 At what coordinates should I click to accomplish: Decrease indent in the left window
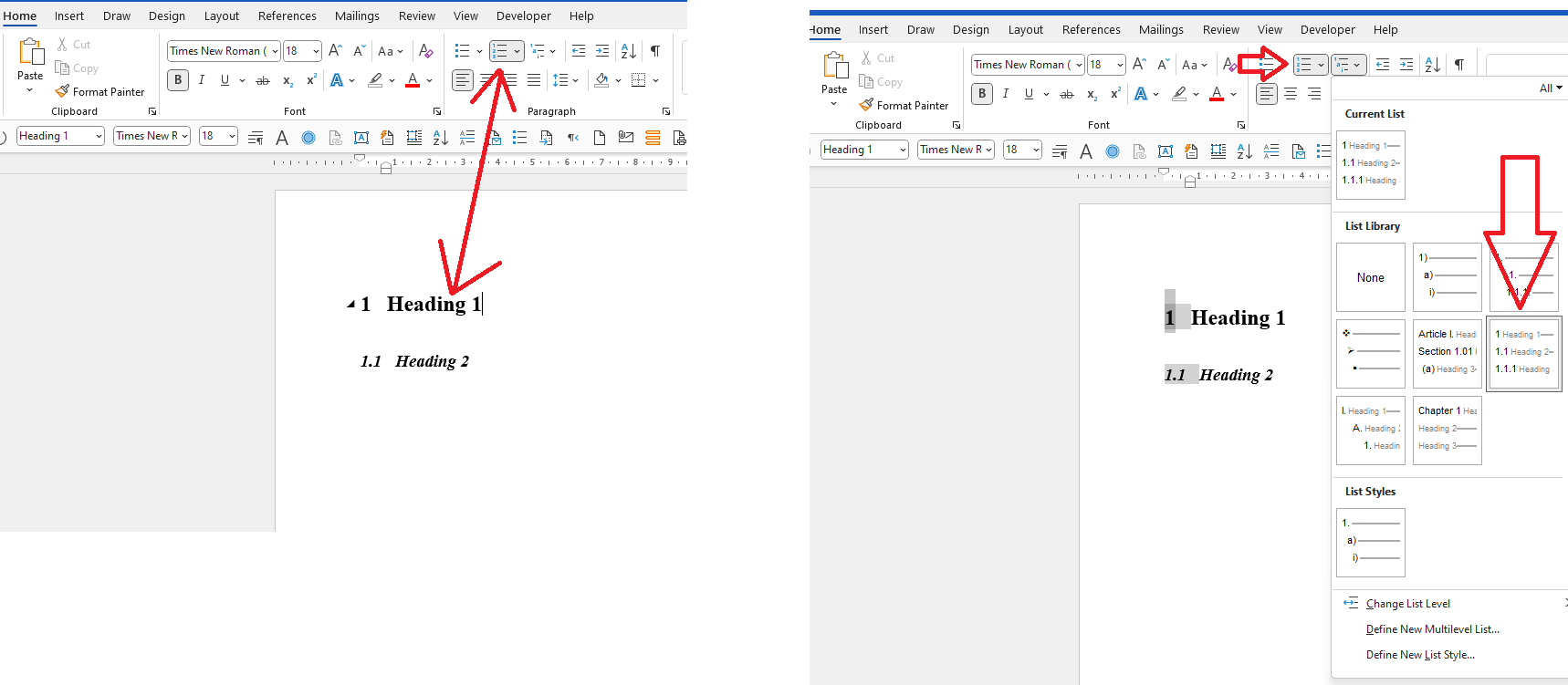[579, 51]
